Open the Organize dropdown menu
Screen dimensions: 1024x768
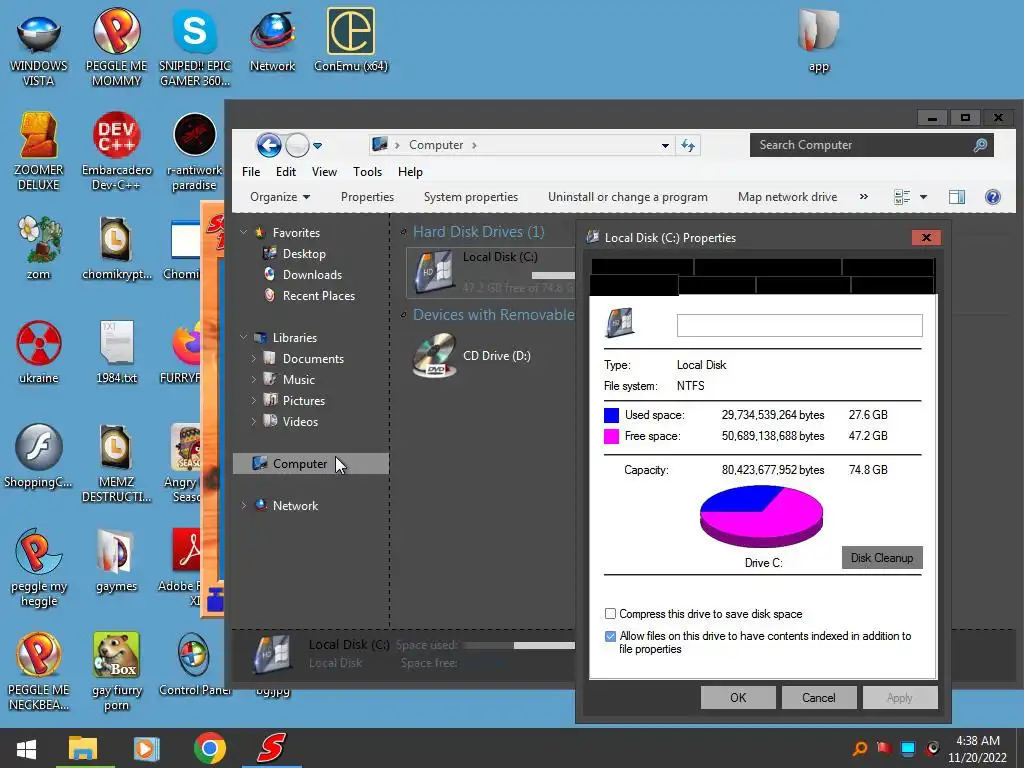(x=280, y=197)
